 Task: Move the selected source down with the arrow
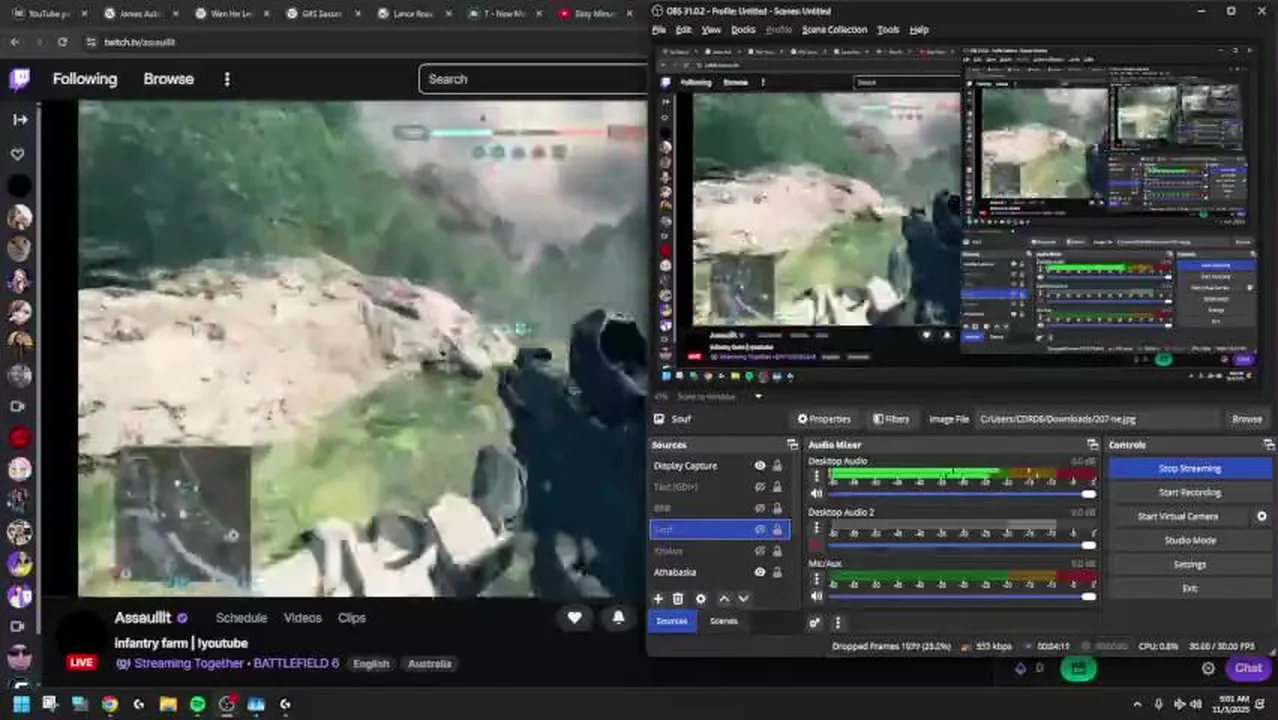743,599
